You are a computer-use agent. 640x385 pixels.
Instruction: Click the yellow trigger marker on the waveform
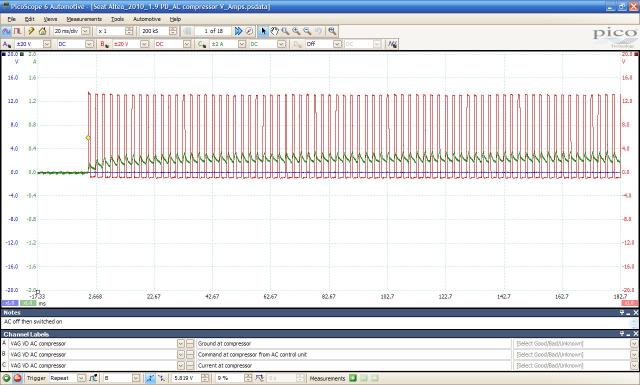88,138
